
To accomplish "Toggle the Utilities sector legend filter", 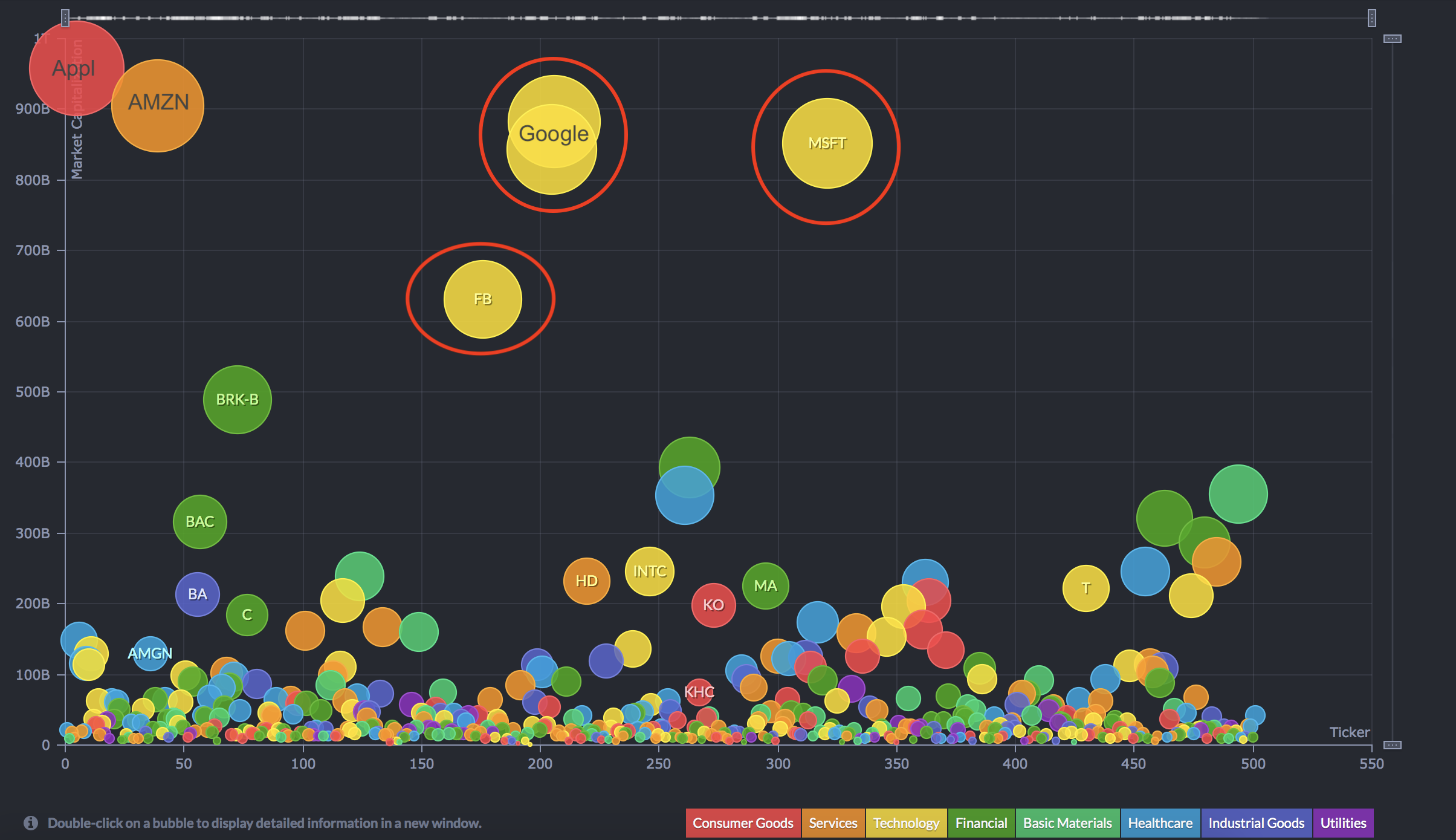I will [x=1344, y=823].
